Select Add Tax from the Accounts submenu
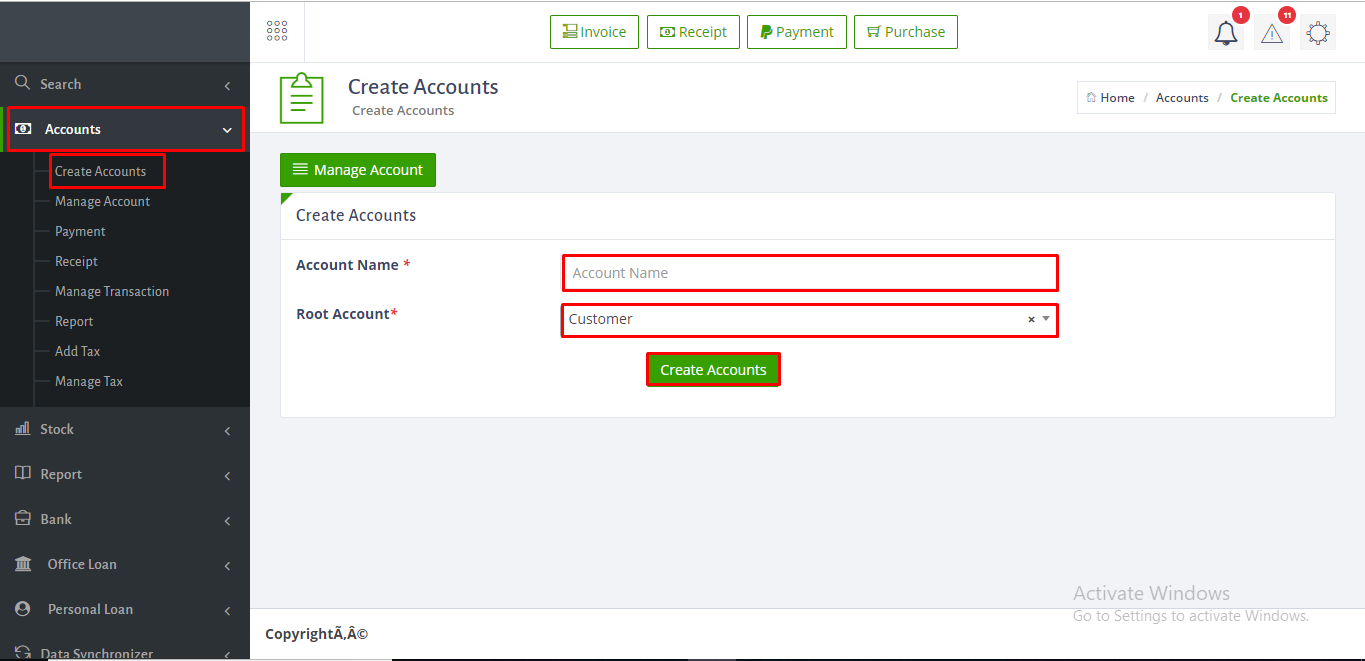1365x661 pixels. 77,351
